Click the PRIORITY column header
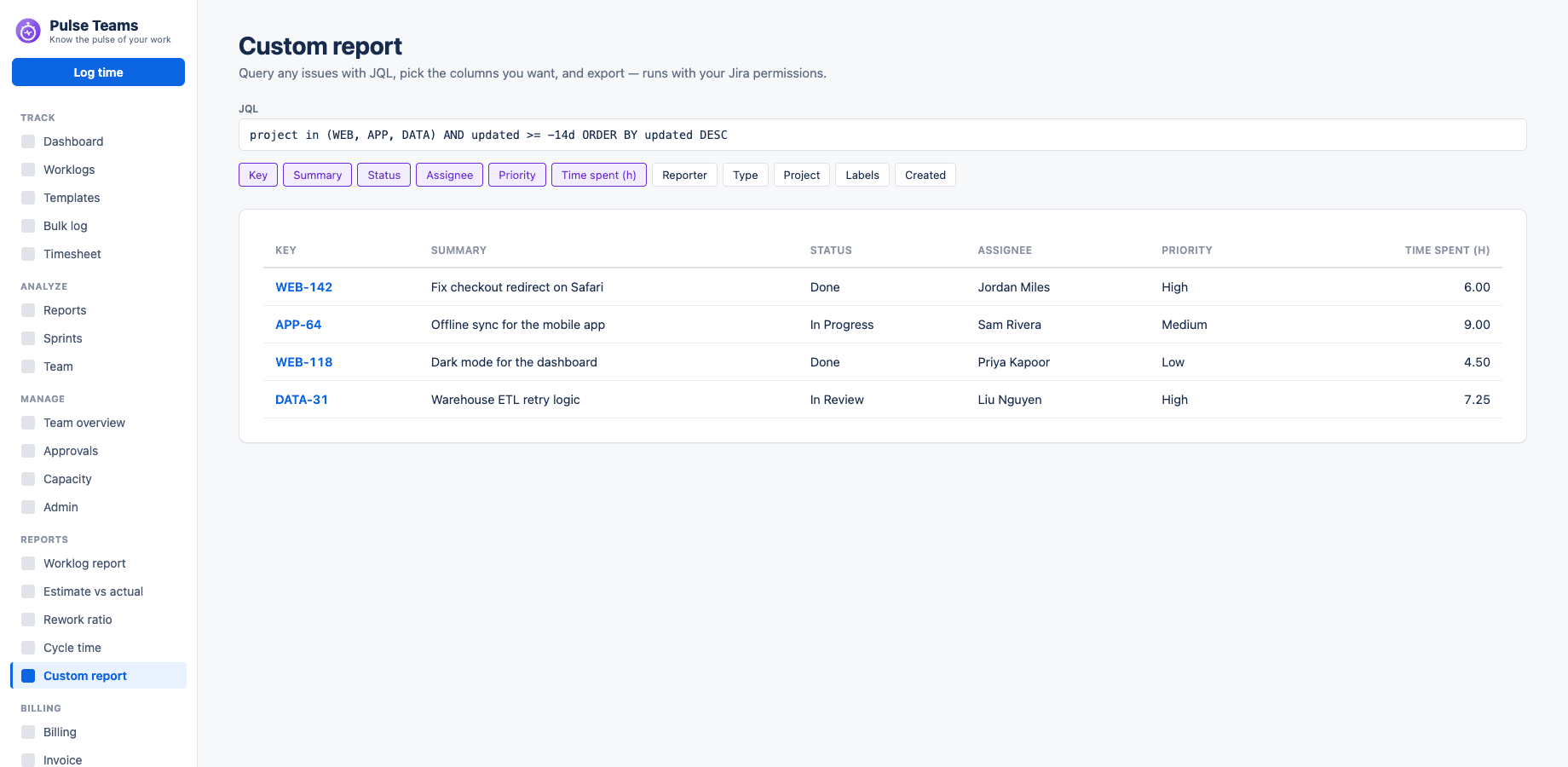Viewport: 1568px width, 767px height. 1186,251
